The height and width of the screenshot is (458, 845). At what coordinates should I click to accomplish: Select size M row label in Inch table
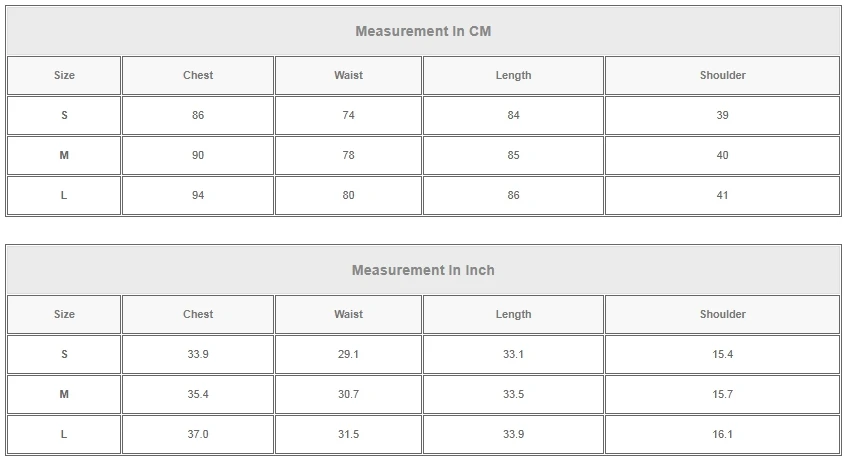(64, 394)
